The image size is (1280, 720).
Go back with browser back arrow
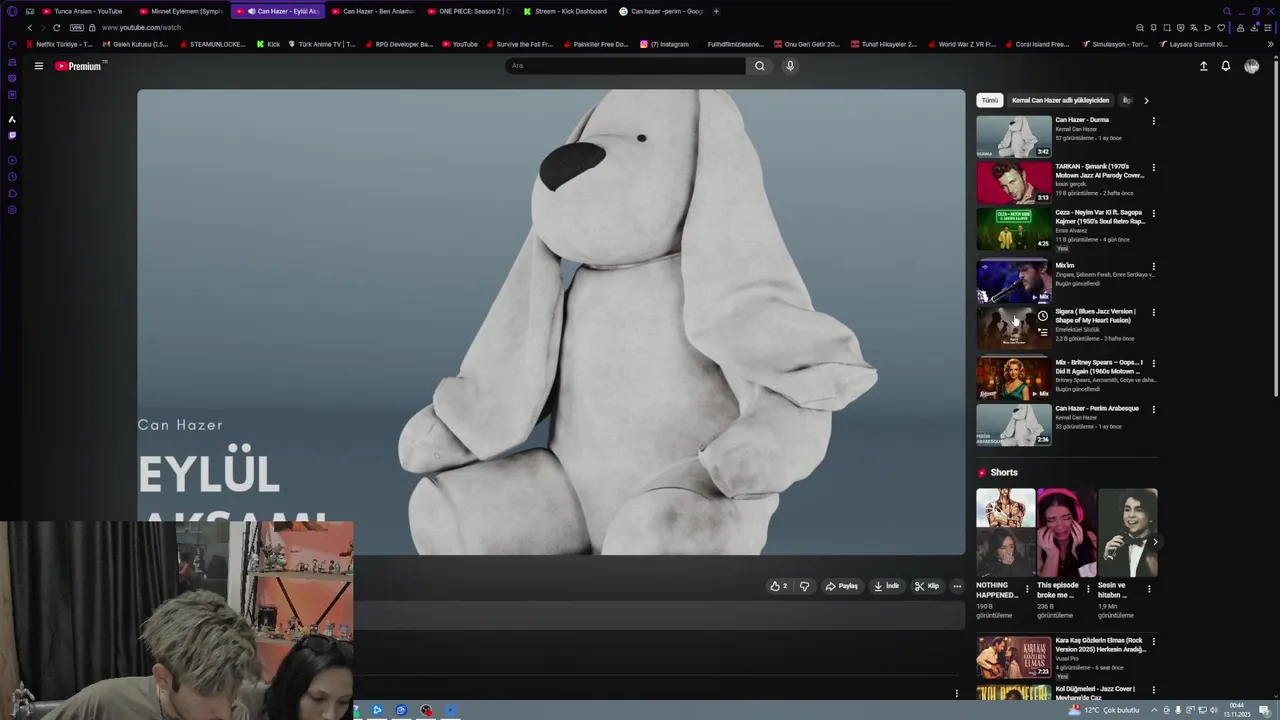29,28
